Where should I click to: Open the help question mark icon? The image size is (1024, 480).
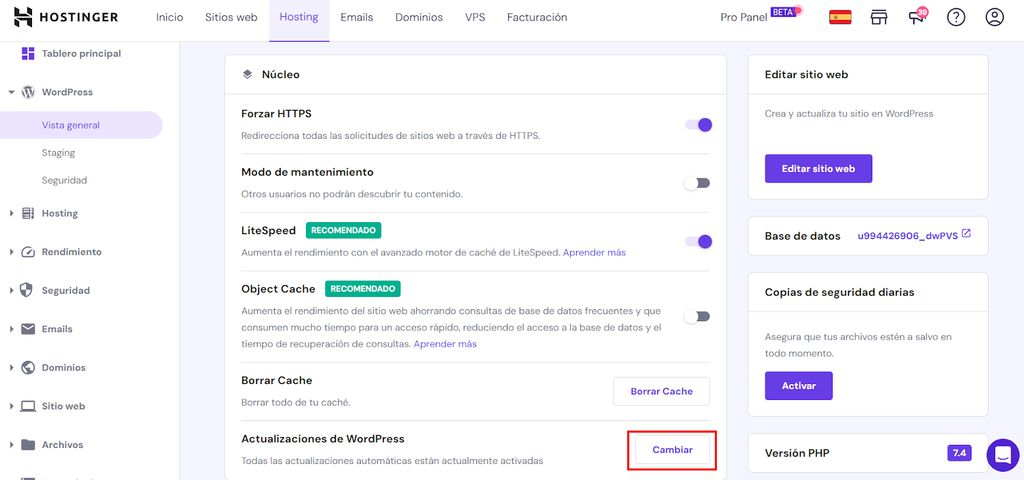pos(956,18)
